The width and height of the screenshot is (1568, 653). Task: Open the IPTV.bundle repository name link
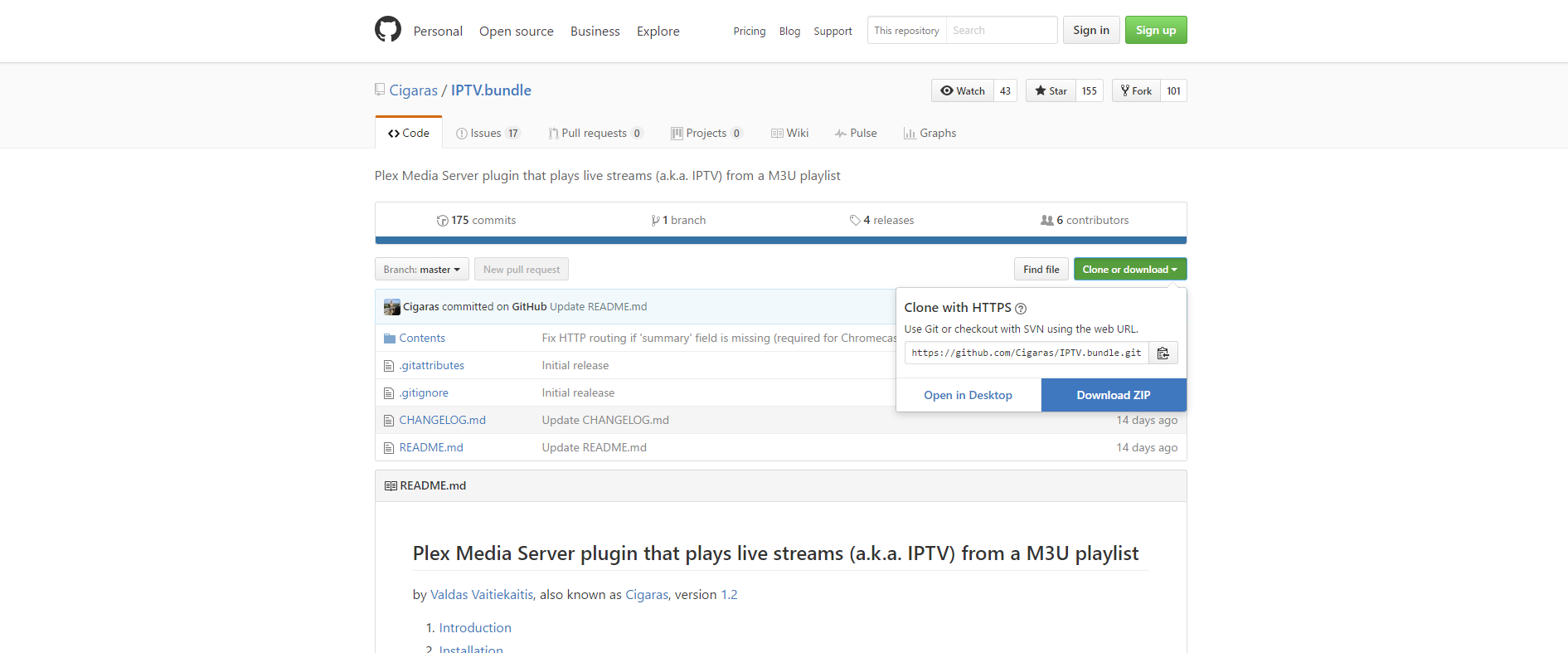pos(491,90)
